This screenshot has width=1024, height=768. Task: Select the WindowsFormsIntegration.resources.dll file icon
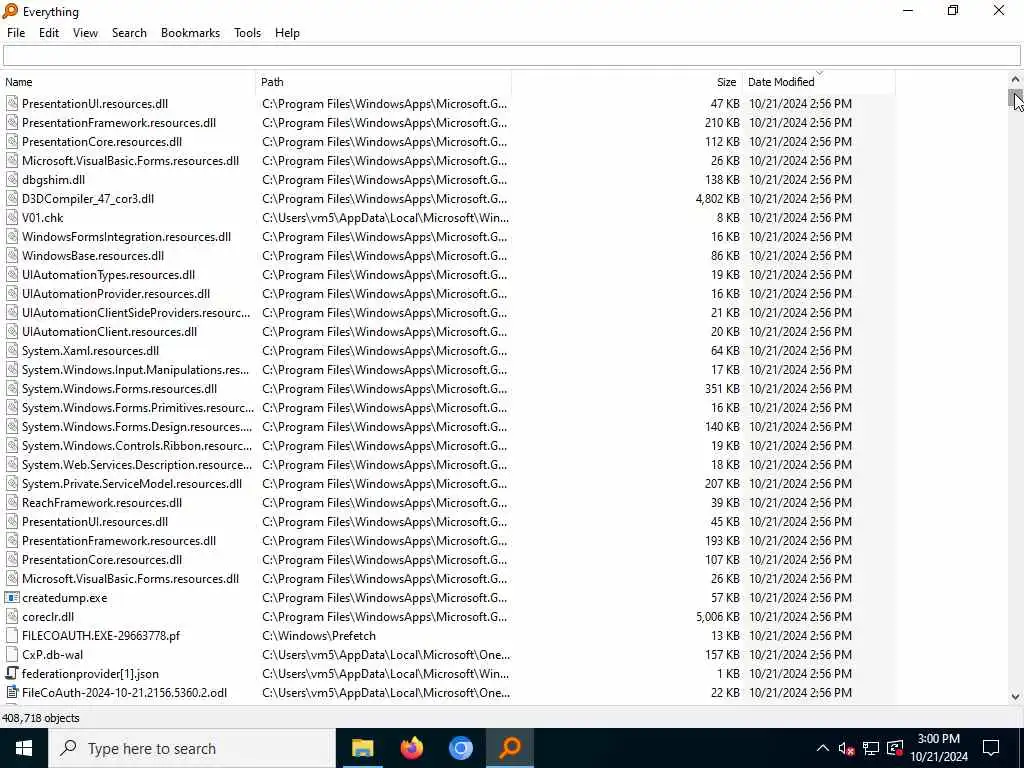pos(12,236)
